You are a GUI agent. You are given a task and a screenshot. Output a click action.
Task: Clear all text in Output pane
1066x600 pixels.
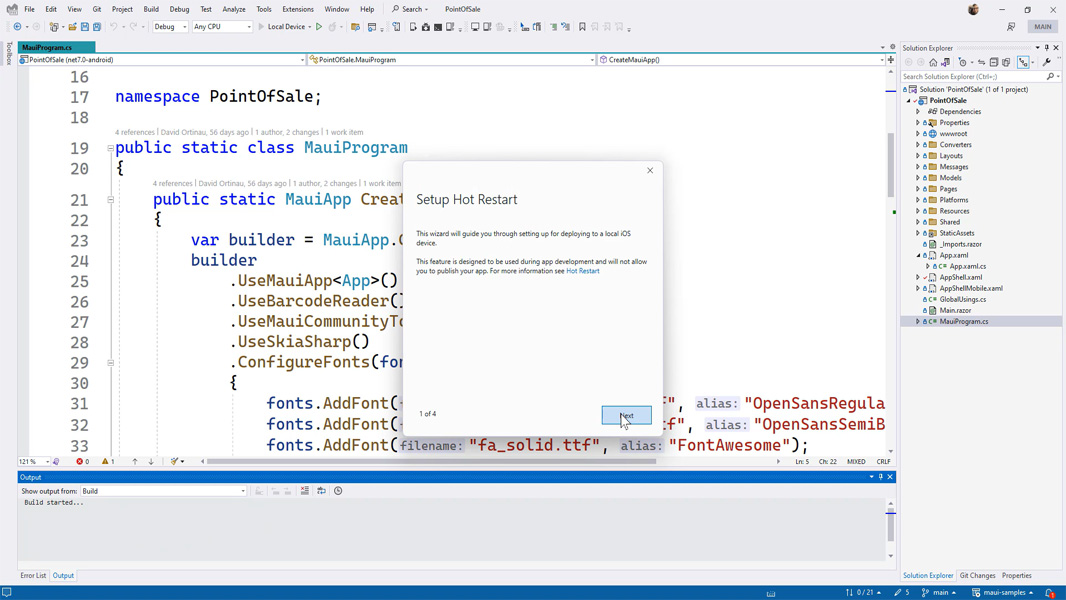coord(305,491)
